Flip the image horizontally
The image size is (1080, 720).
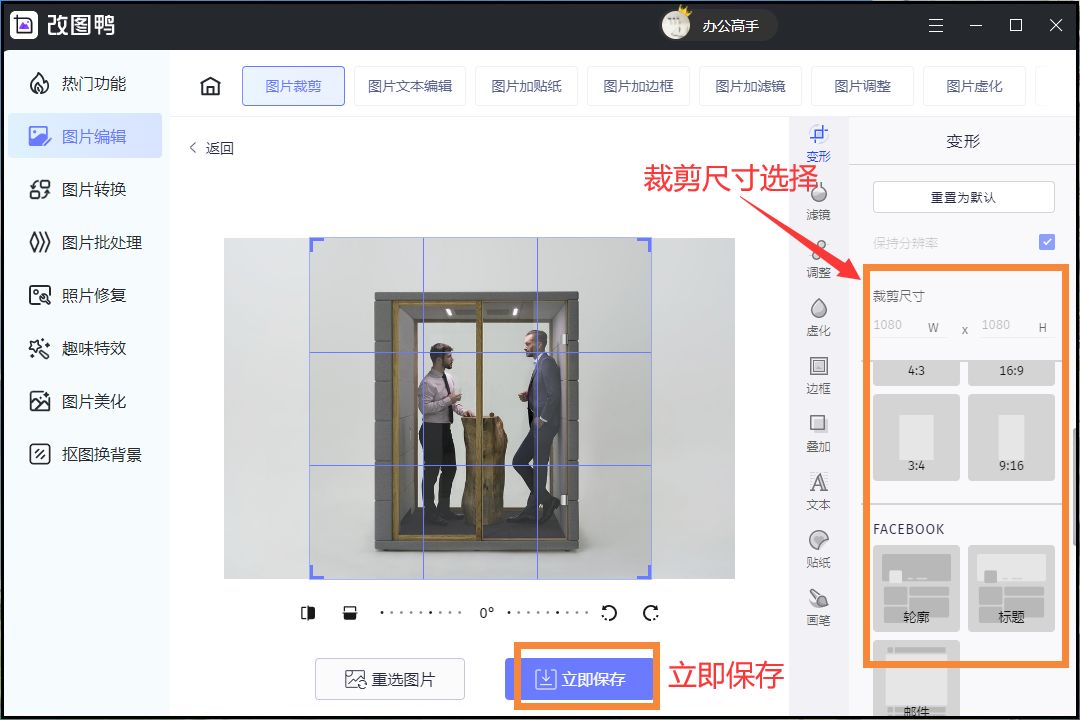point(308,612)
